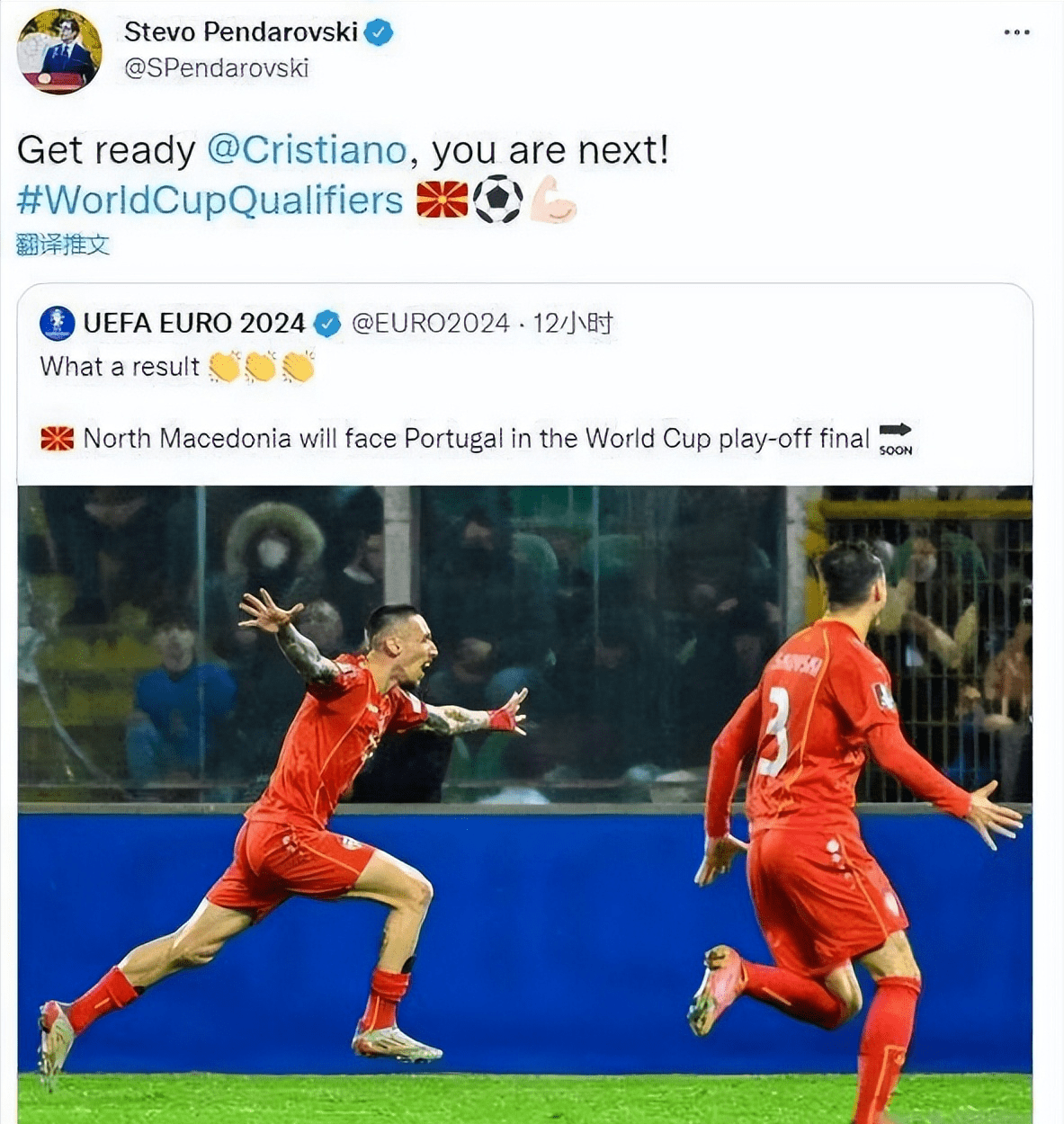The height and width of the screenshot is (1124, 1064).
Task: Click Stevo Pendarovski's profile avatar
Action: coord(59,51)
